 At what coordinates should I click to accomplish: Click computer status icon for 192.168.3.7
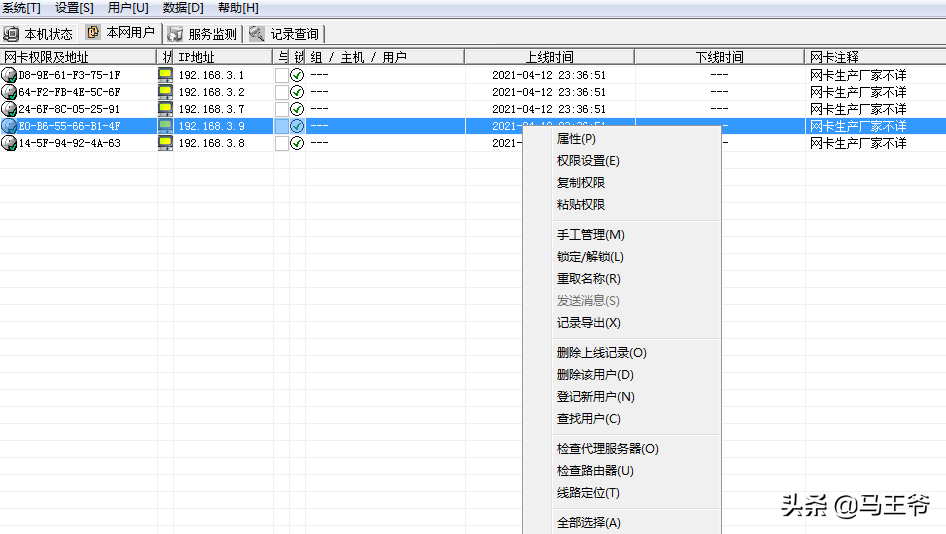[165, 109]
